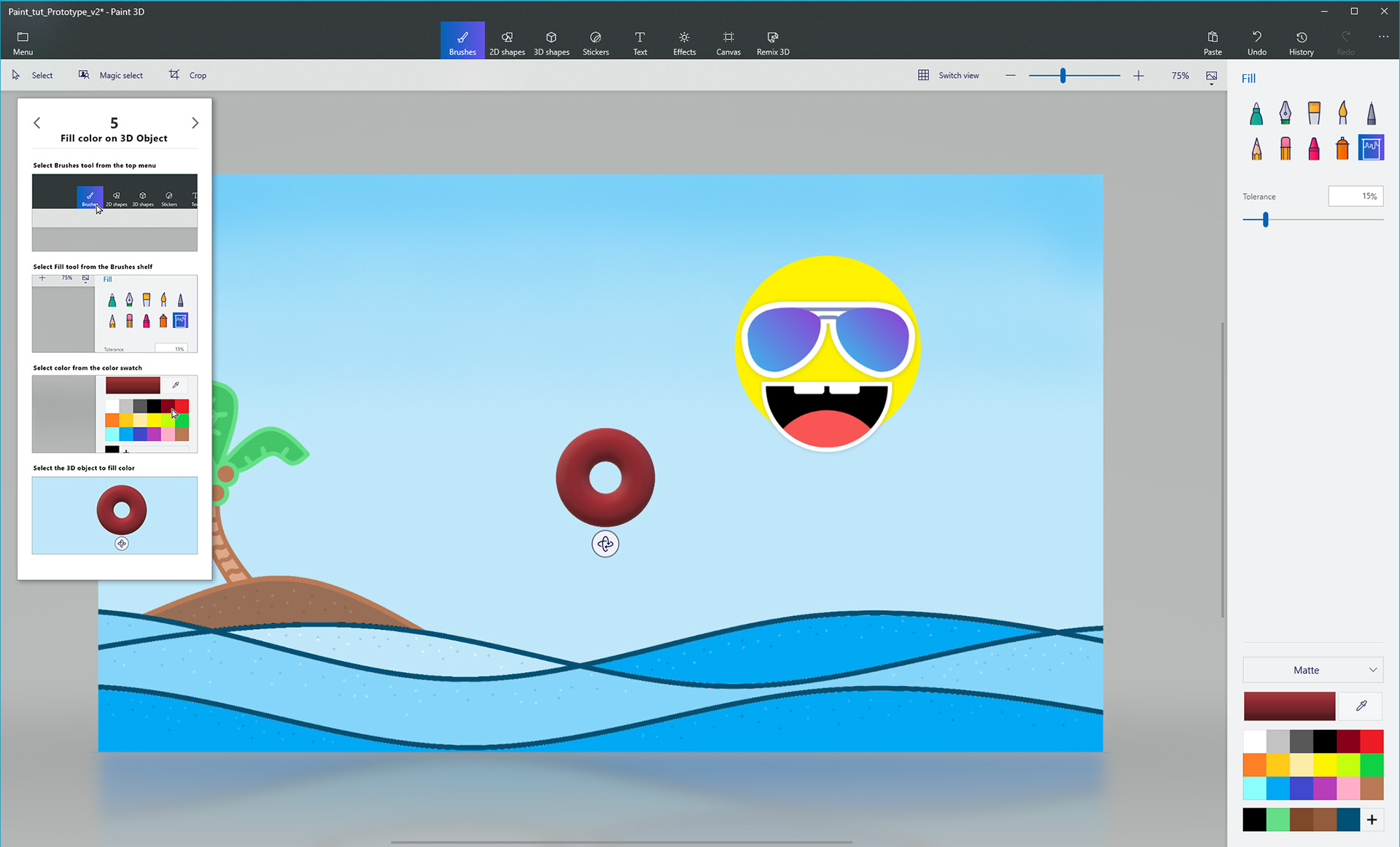This screenshot has width=1400, height=847.
Task: Select the Calligraphy pen tool
Action: pos(1285,114)
